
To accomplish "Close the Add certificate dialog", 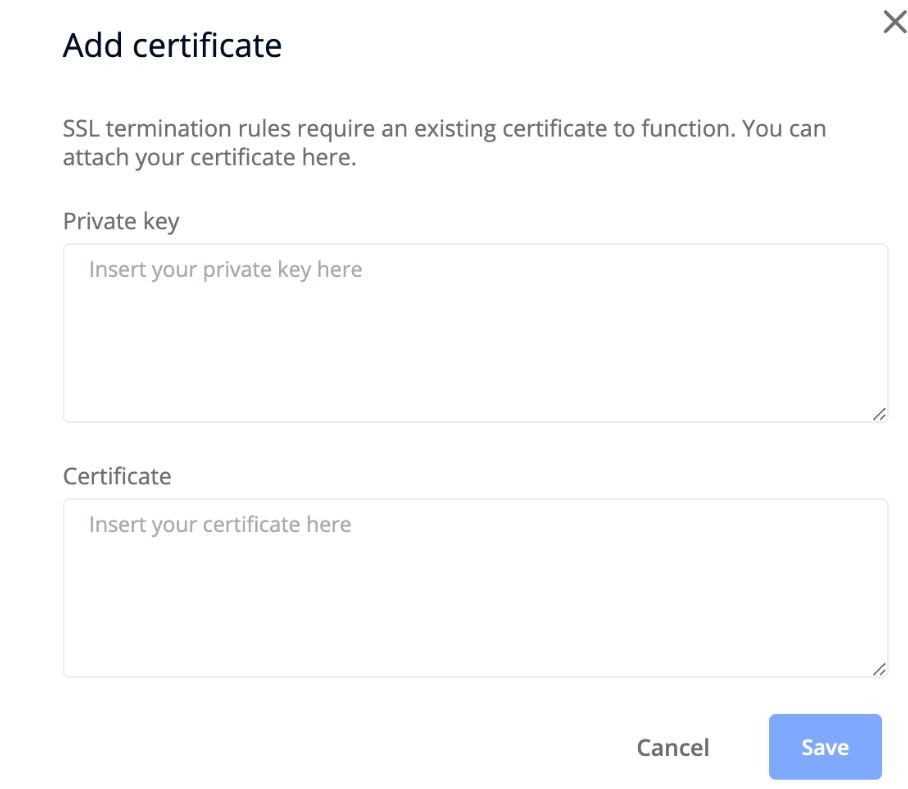I will tap(894, 23).
